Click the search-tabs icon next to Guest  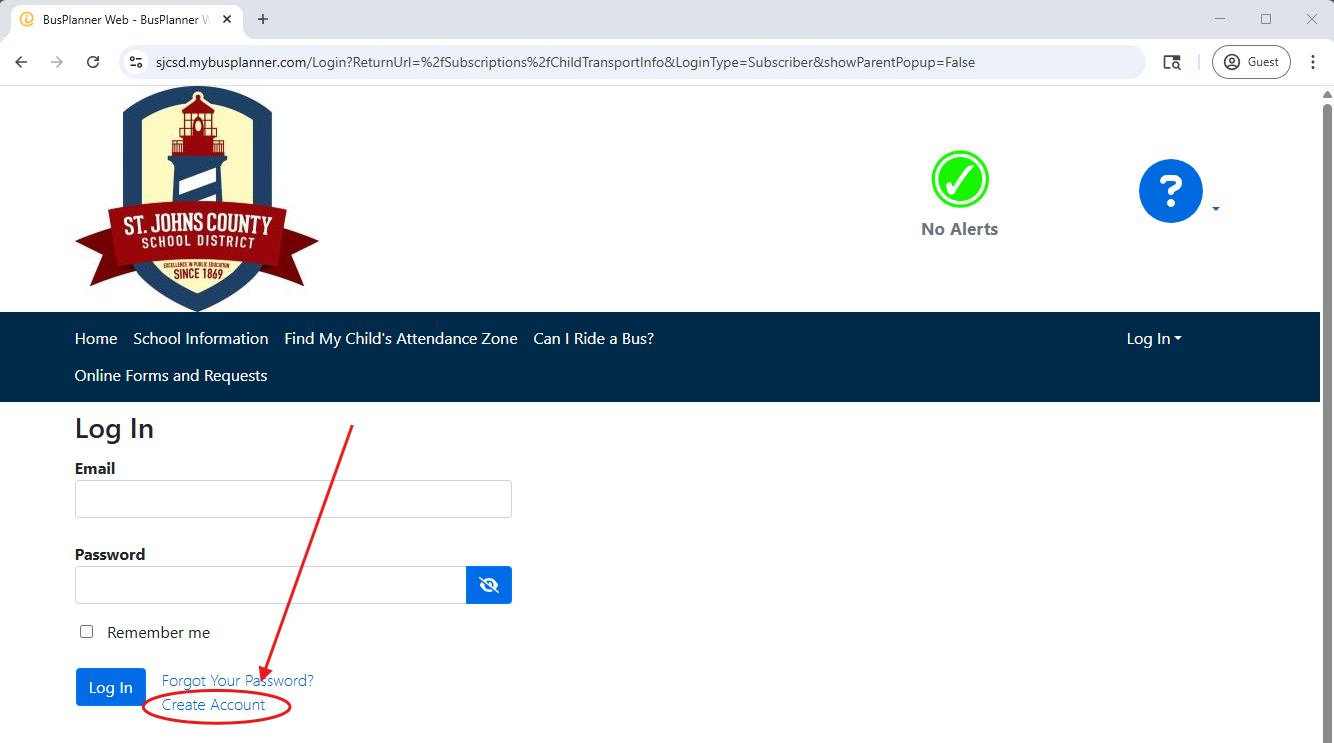pos(1172,62)
